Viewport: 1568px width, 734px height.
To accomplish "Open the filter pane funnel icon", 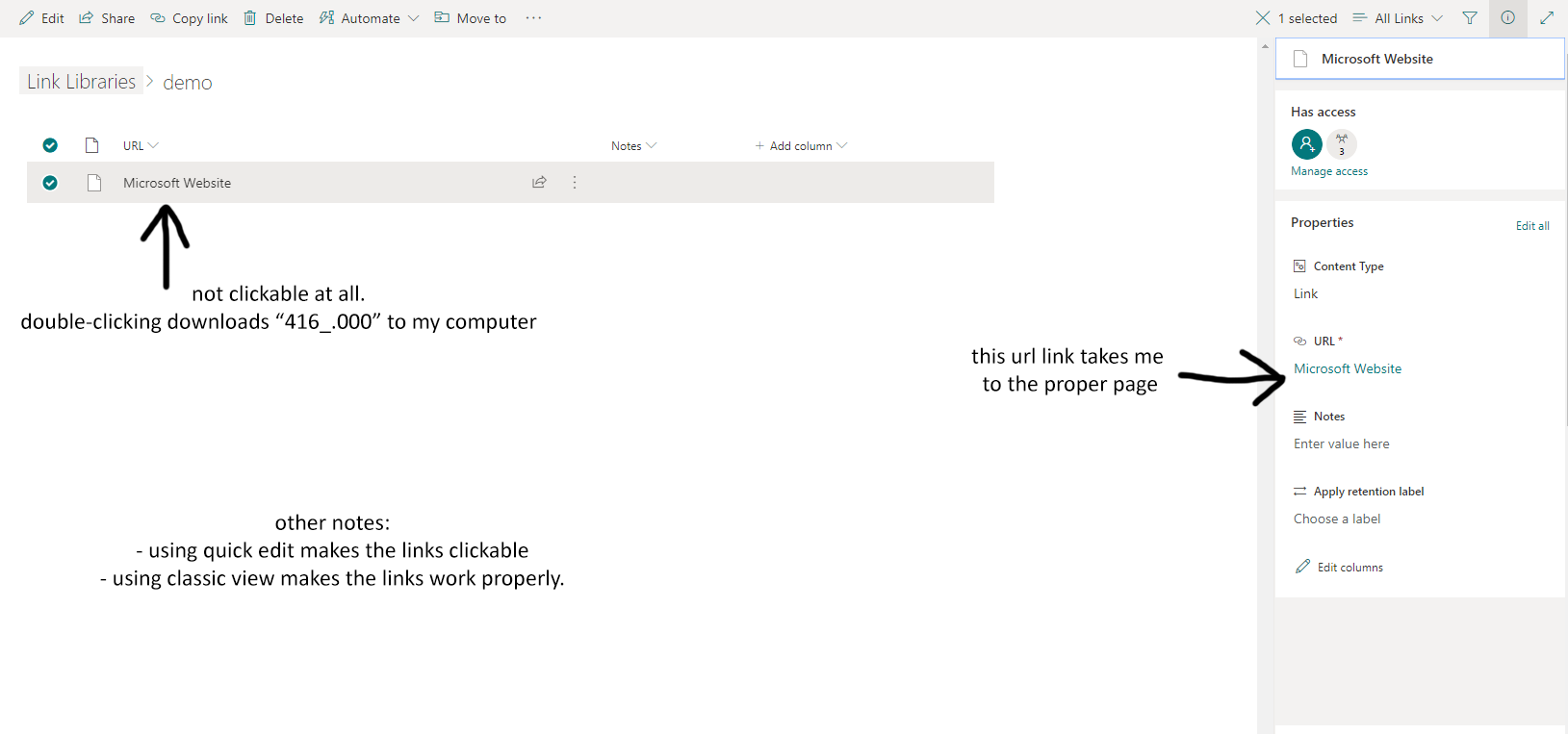I will 1470,18.
